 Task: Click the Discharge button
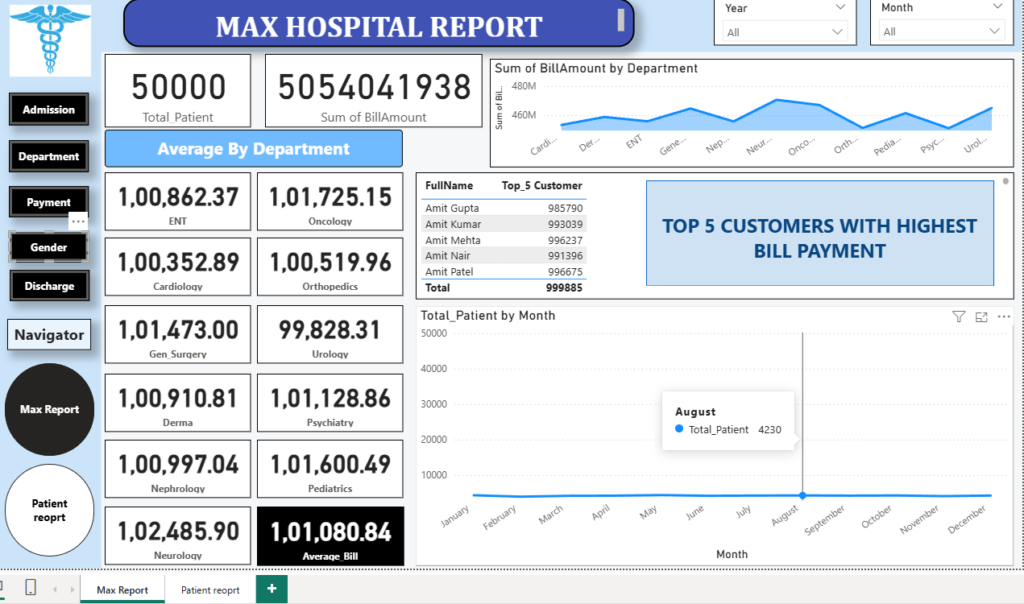coord(49,286)
